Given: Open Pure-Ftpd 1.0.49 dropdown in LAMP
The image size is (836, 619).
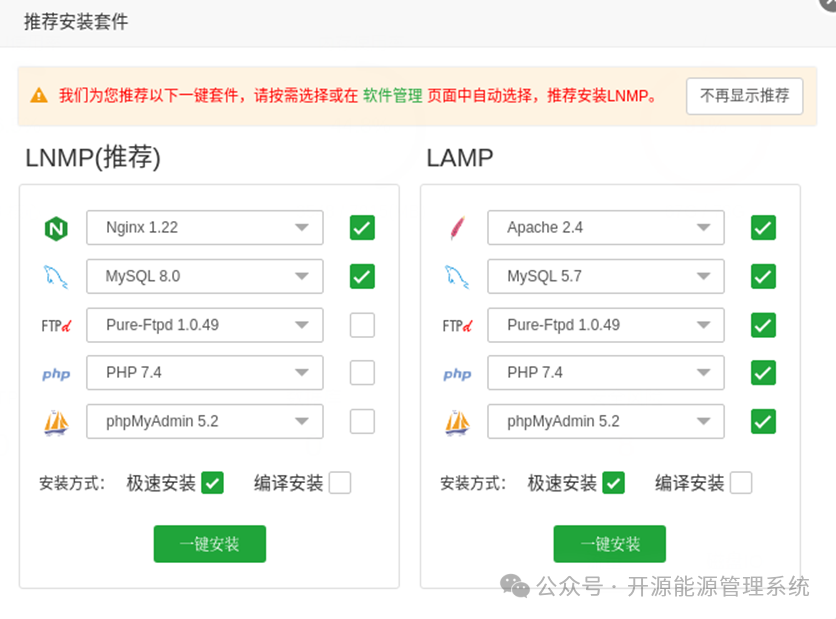Looking at the screenshot, I should (x=606, y=325).
